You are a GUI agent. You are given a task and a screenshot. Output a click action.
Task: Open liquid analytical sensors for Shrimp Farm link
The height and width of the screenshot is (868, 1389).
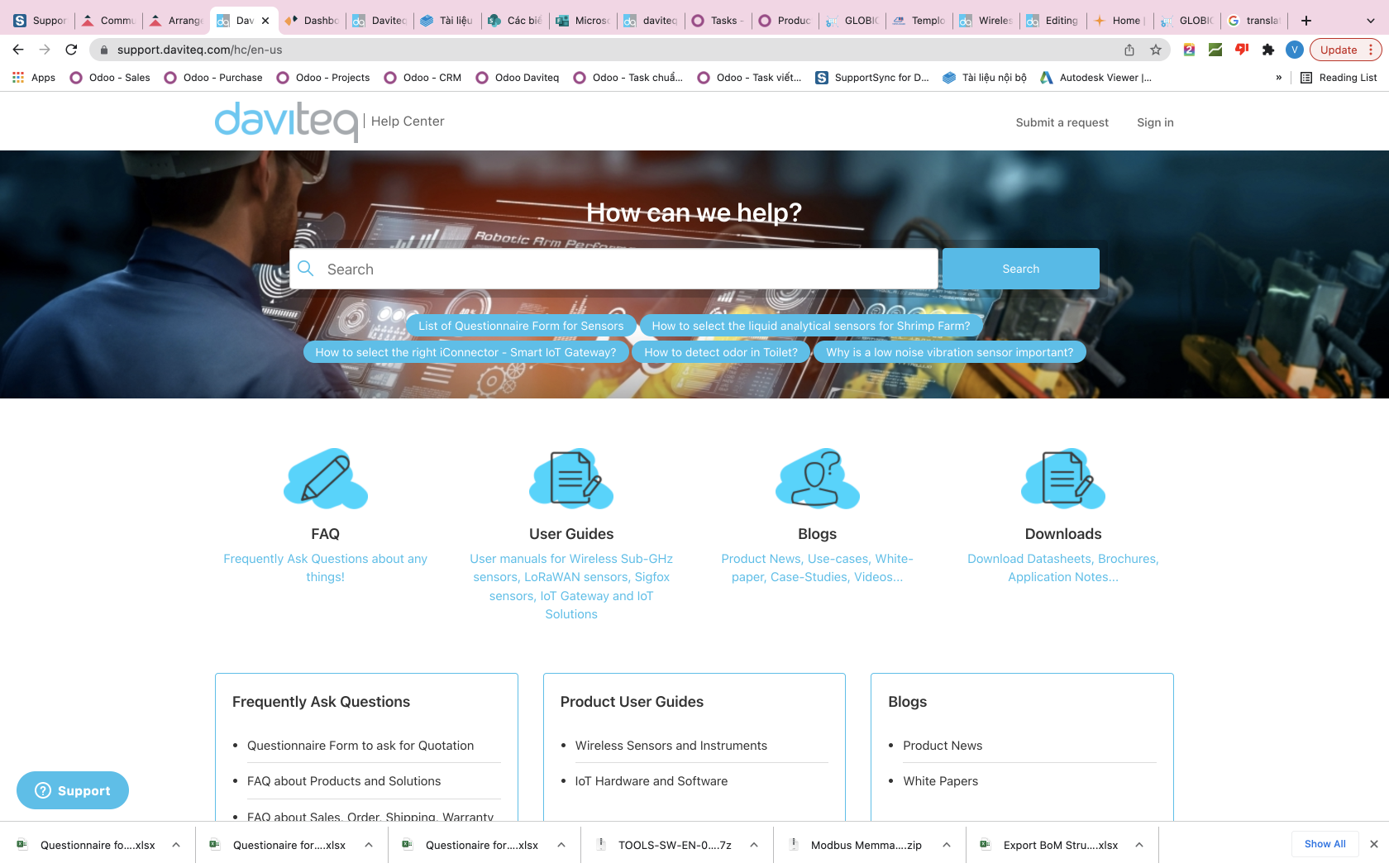point(811,326)
